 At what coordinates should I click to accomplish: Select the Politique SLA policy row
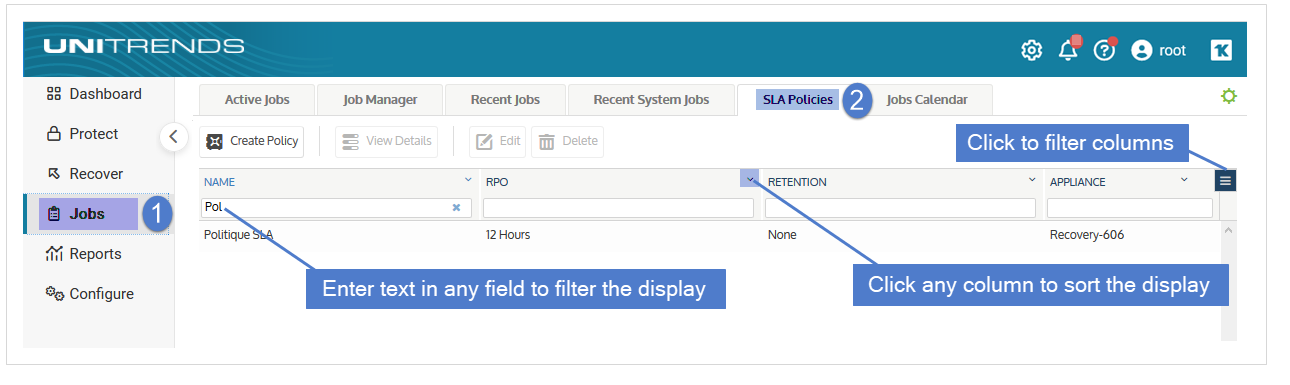[x=710, y=235]
